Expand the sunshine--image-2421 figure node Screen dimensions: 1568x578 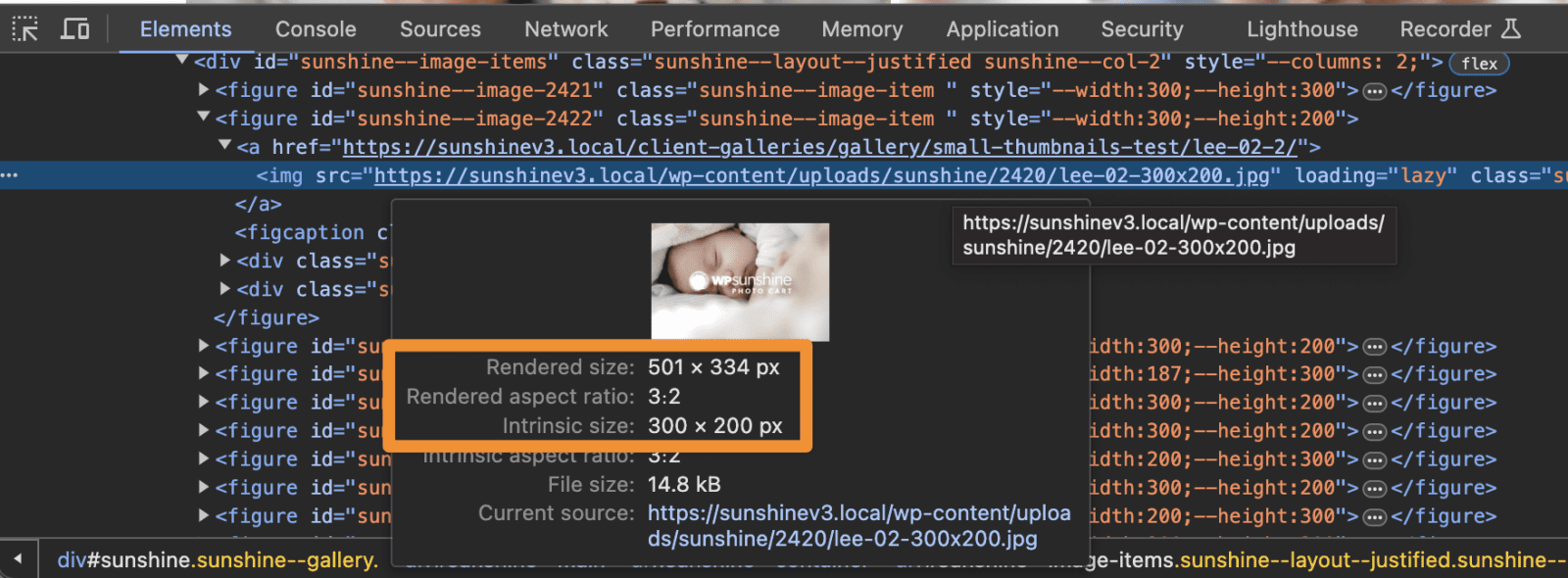[x=204, y=90]
